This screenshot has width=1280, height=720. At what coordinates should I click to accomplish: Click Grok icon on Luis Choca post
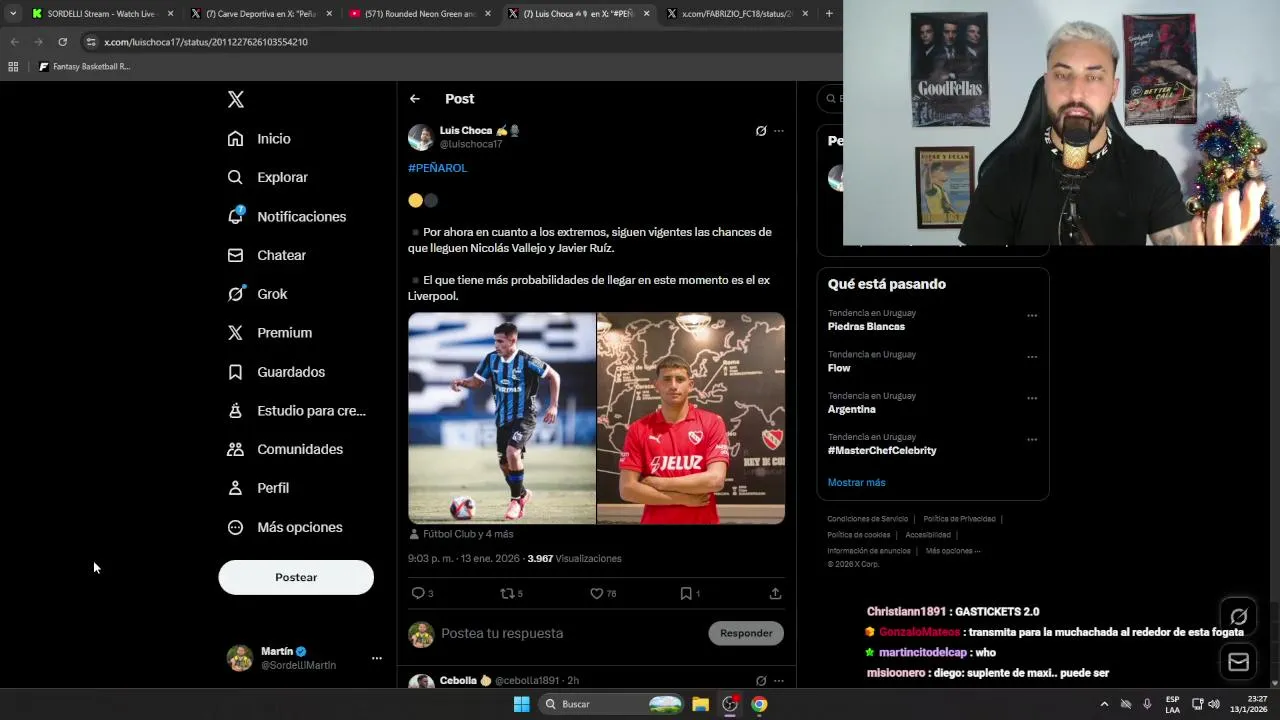[x=761, y=131]
